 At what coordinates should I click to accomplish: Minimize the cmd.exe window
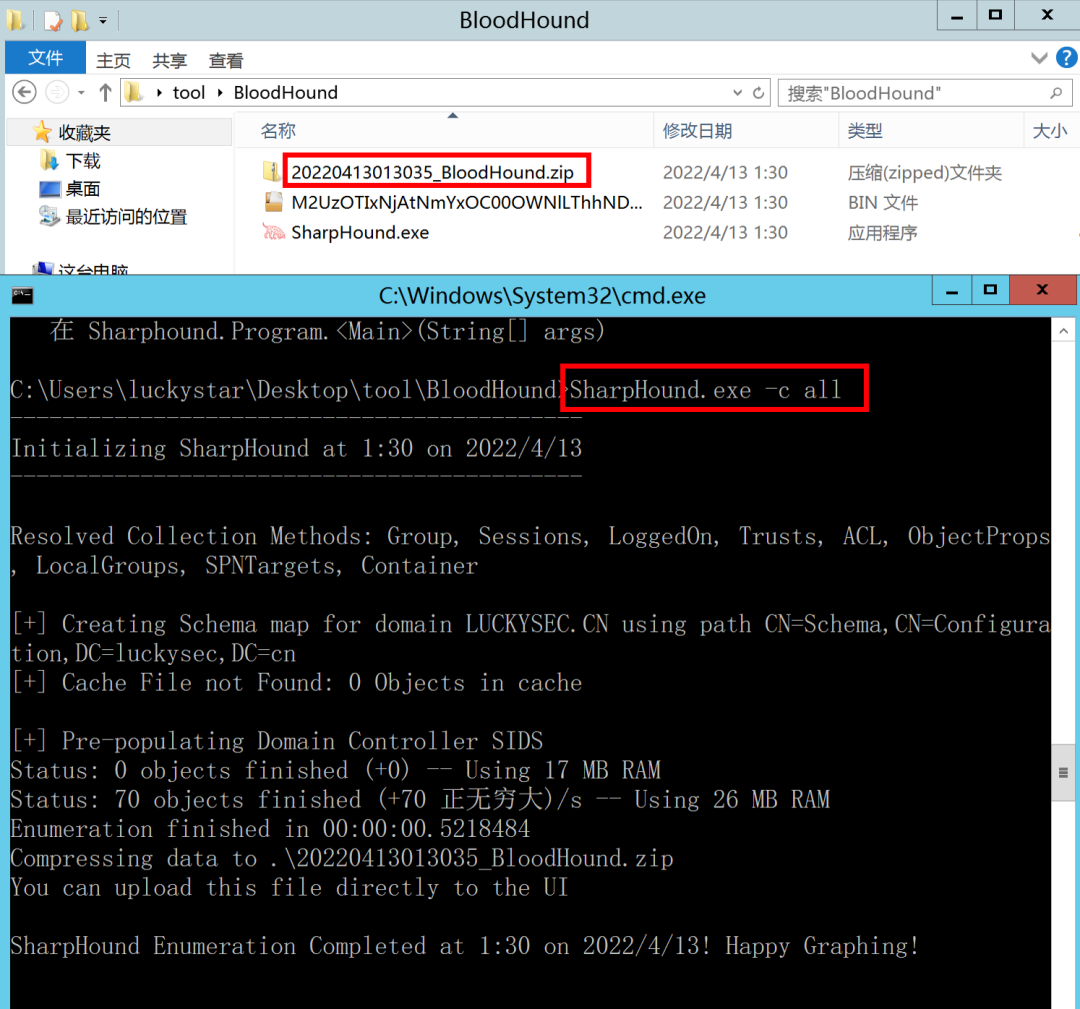tap(952, 291)
